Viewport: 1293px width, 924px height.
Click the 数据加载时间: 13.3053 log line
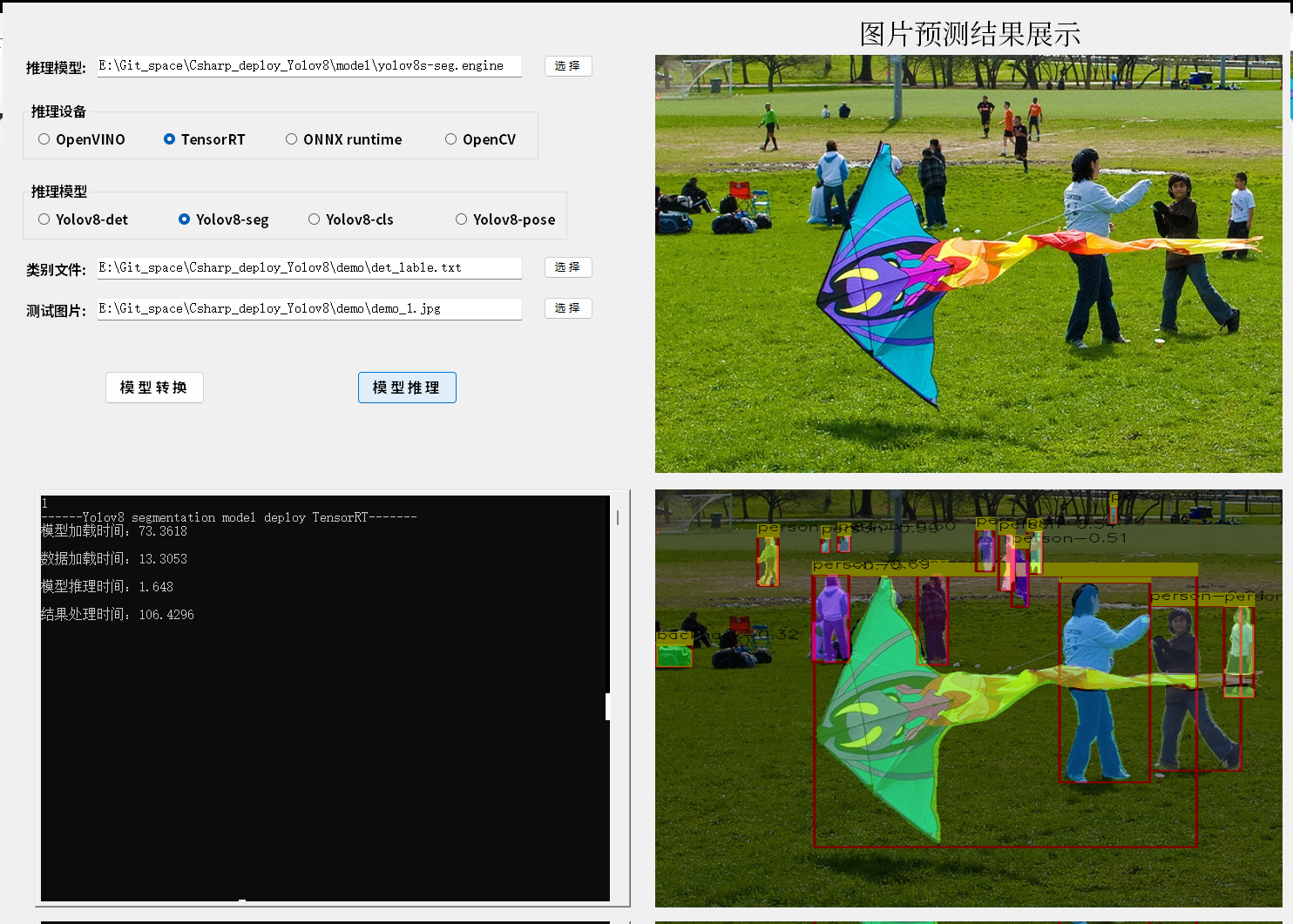pyautogui.click(x=114, y=559)
